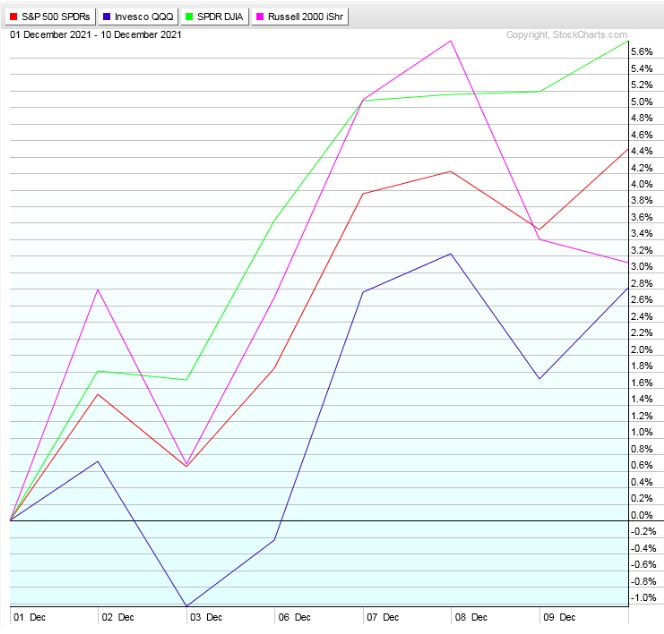Click the 03 Dec axis label

[206, 617]
